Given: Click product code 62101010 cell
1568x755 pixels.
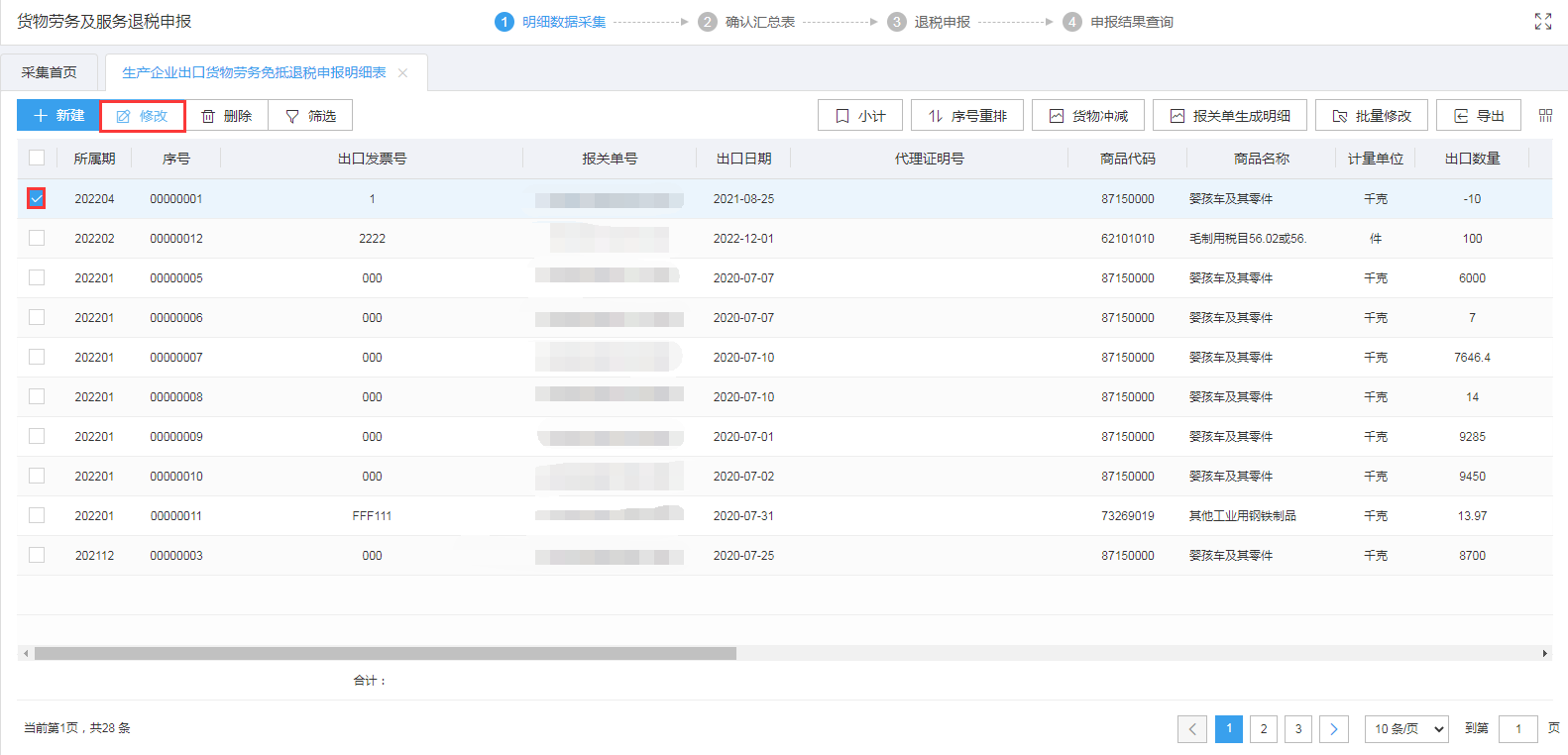Looking at the screenshot, I should (1128, 239).
